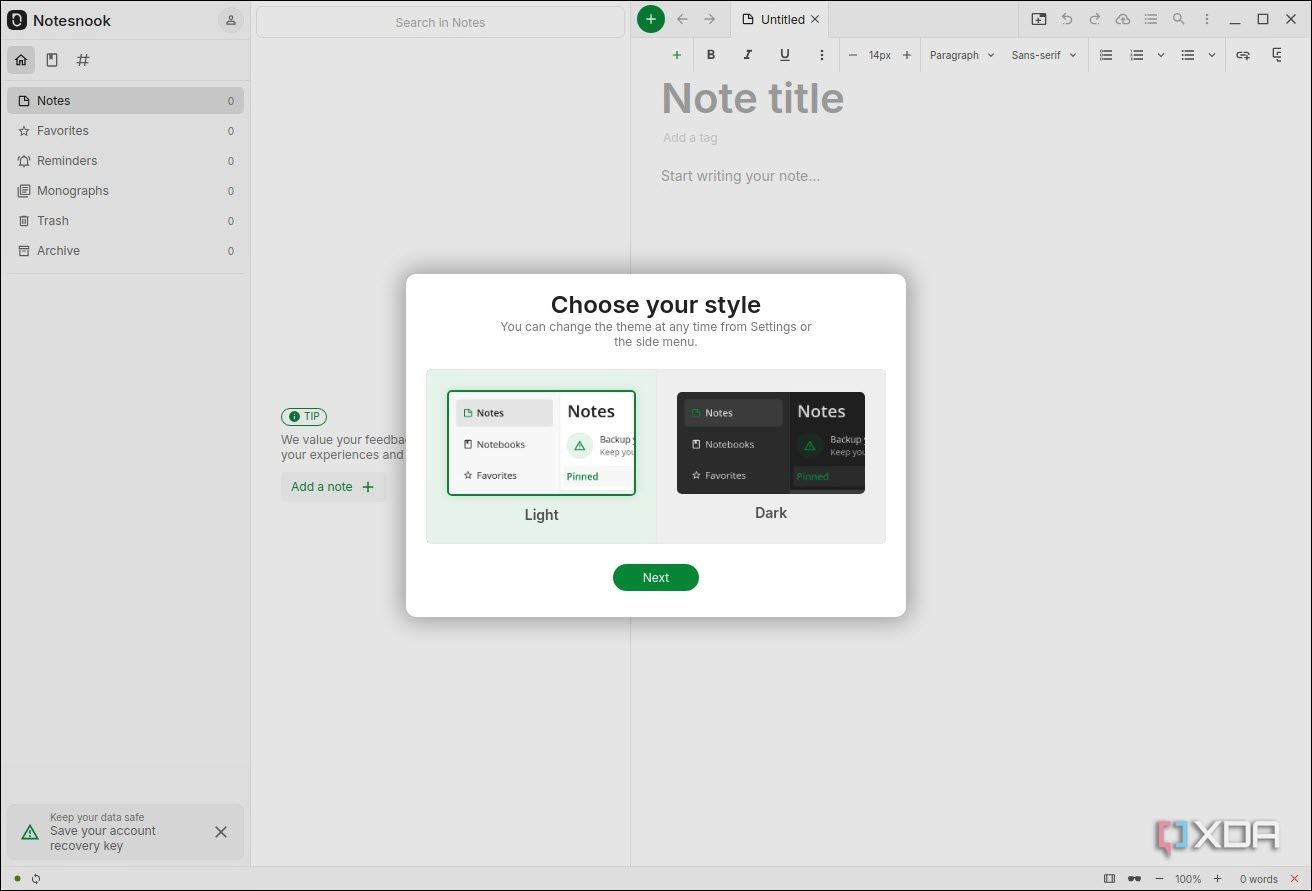This screenshot has width=1312, height=891.
Task: Insert a link
Action: tap(1243, 55)
